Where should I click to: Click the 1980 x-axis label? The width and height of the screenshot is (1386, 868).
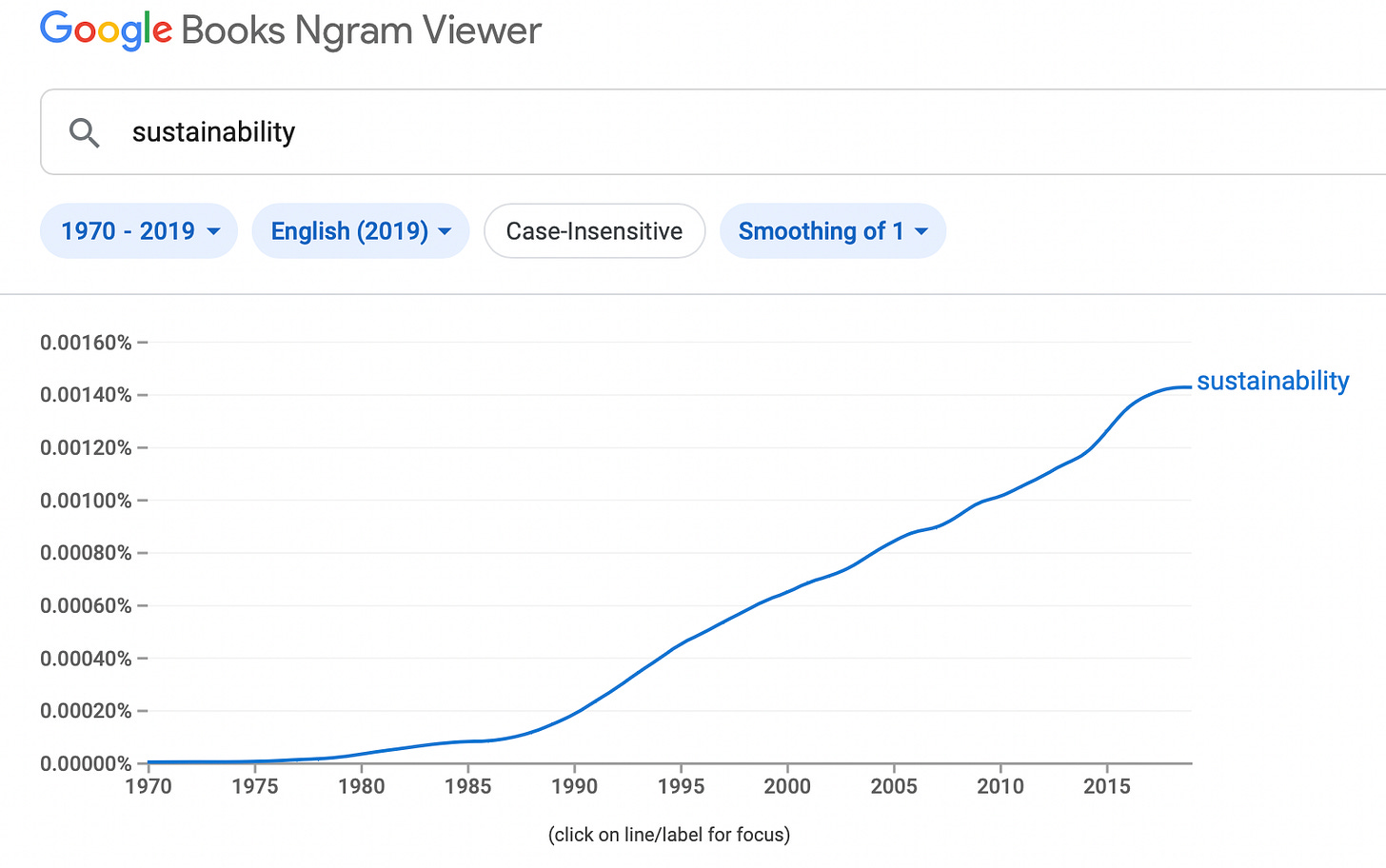click(x=362, y=786)
